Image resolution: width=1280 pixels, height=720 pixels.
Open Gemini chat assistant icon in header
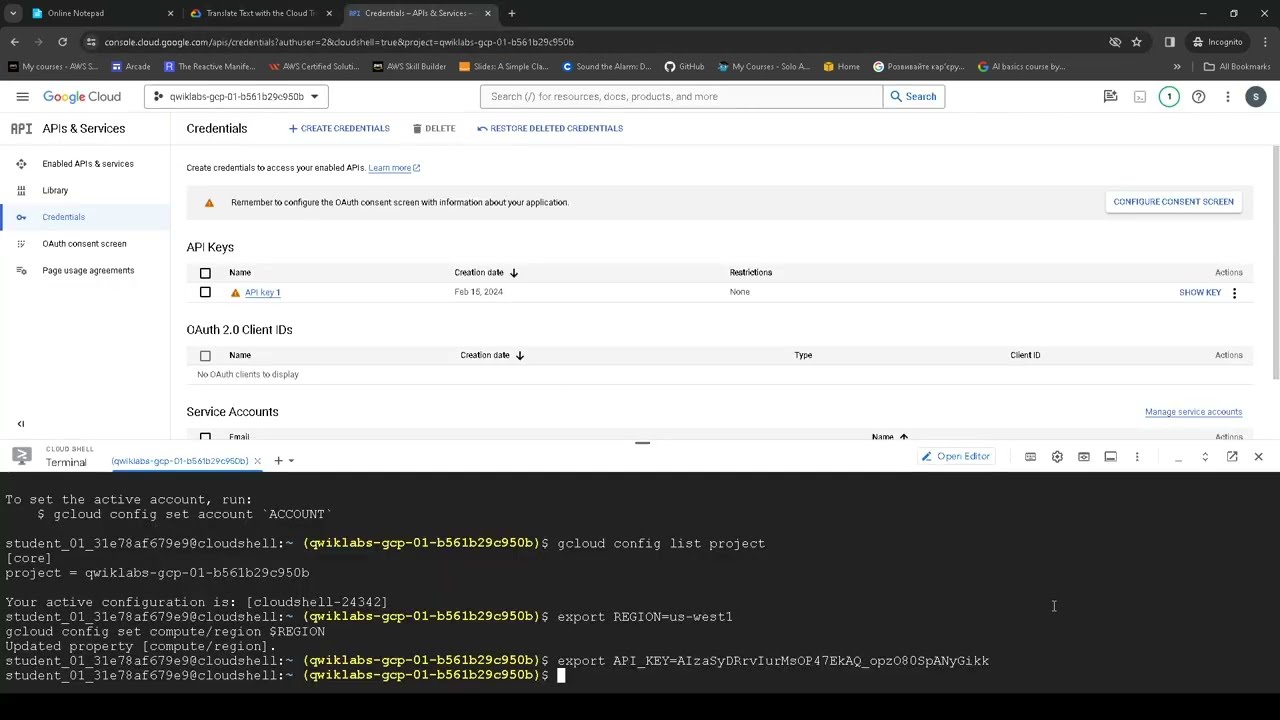pyautogui.click(x=1110, y=96)
